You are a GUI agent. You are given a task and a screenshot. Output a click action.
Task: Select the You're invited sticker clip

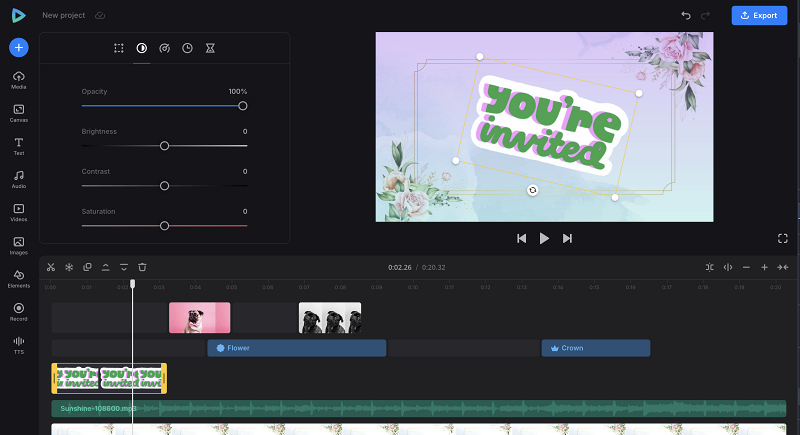109,378
